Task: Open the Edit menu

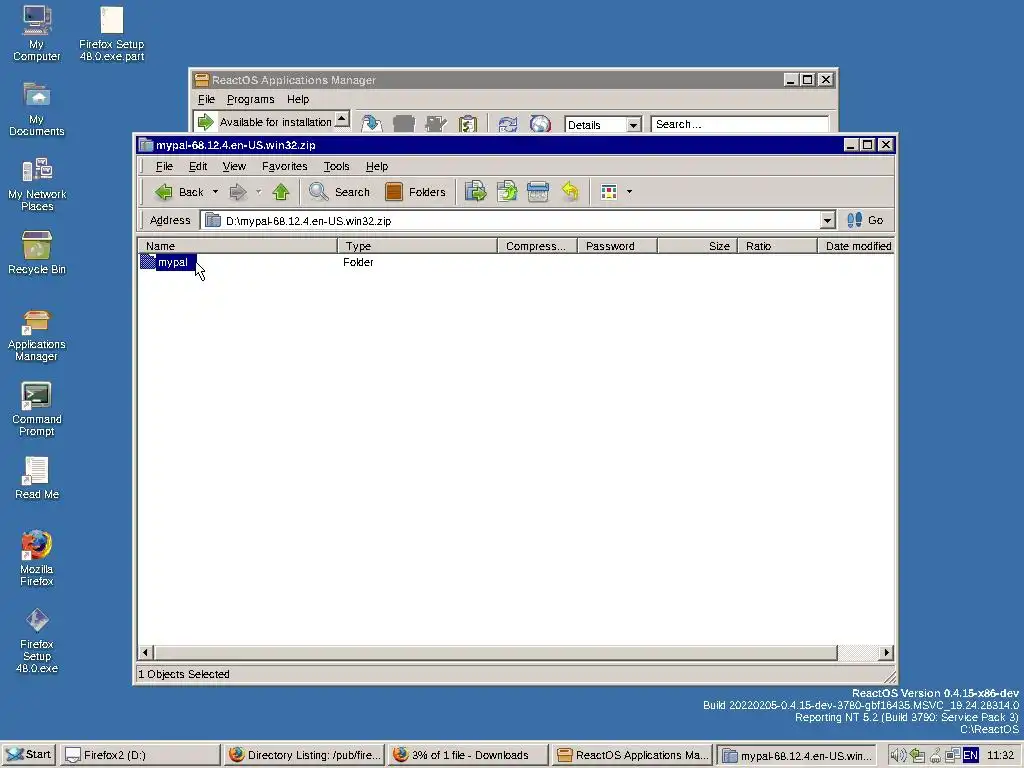Action: [x=198, y=167]
